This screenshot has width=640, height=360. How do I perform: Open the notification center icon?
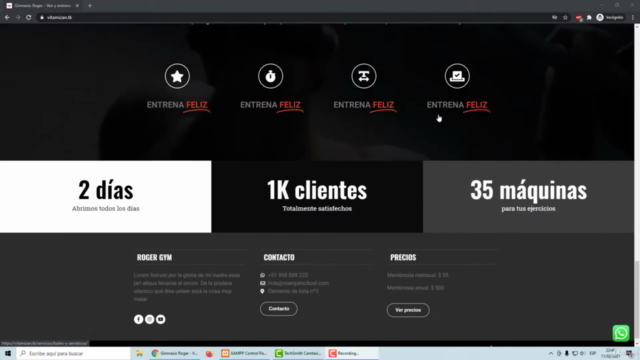[x=629, y=353]
